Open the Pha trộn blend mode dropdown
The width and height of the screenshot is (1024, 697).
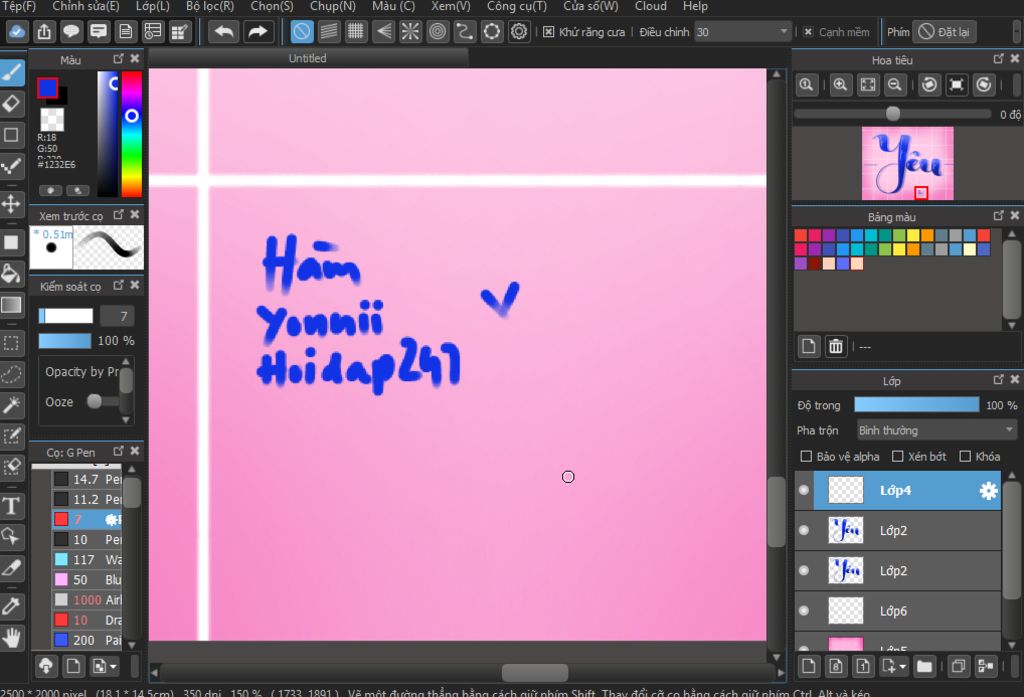pos(937,430)
